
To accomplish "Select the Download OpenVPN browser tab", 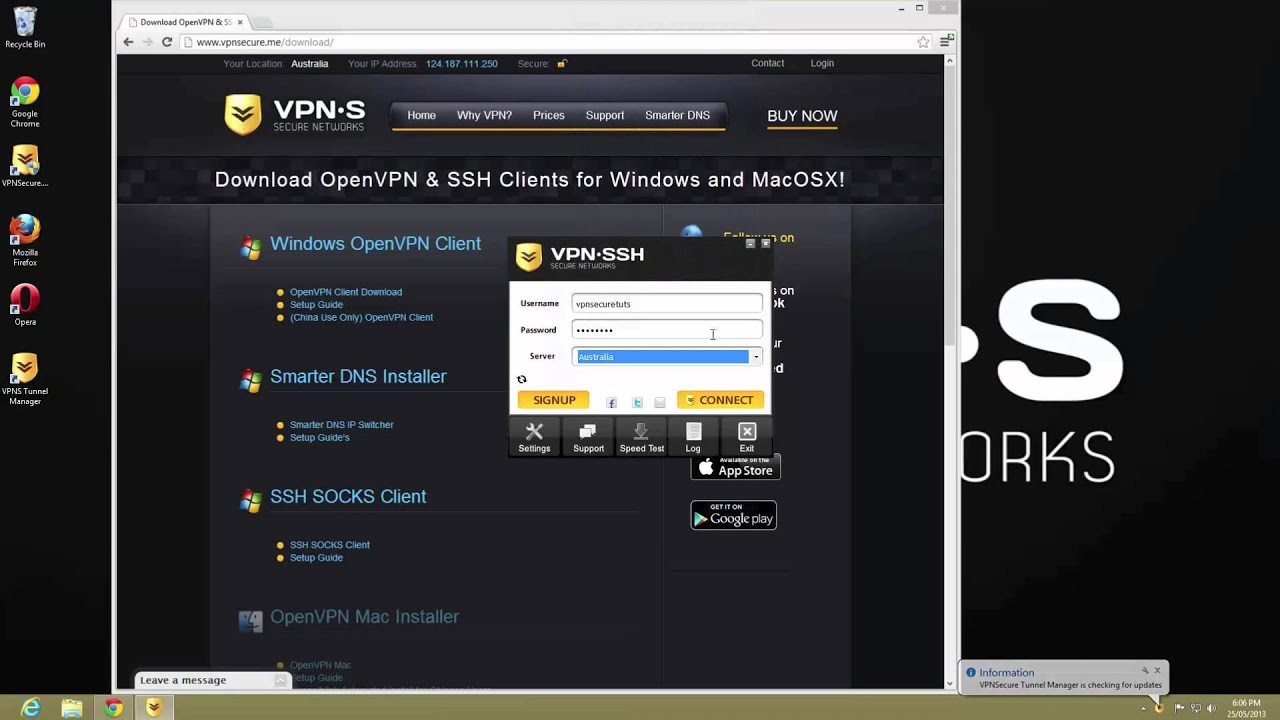I will click(186, 22).
